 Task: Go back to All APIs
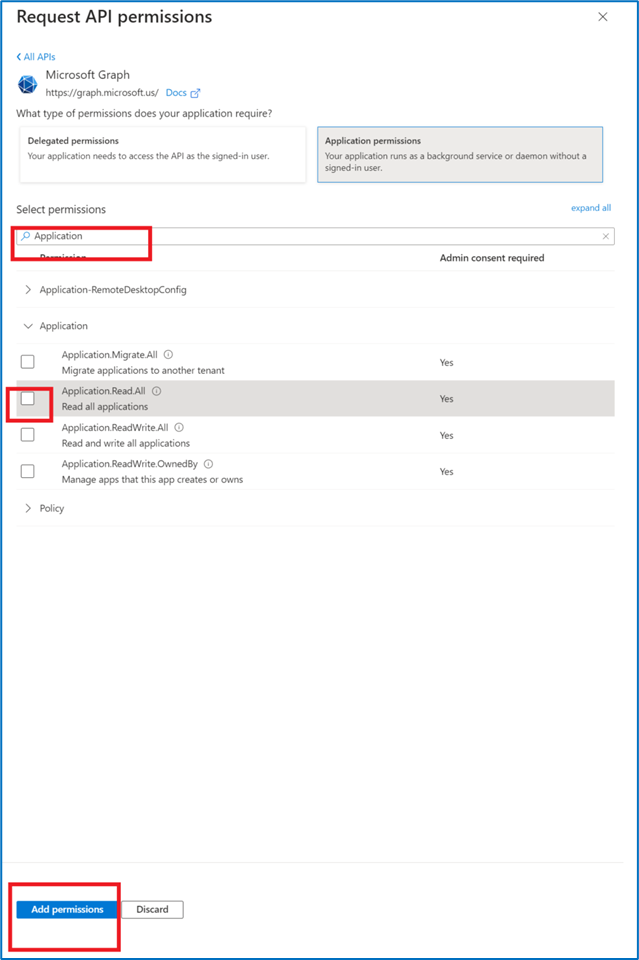click(36, 57)
